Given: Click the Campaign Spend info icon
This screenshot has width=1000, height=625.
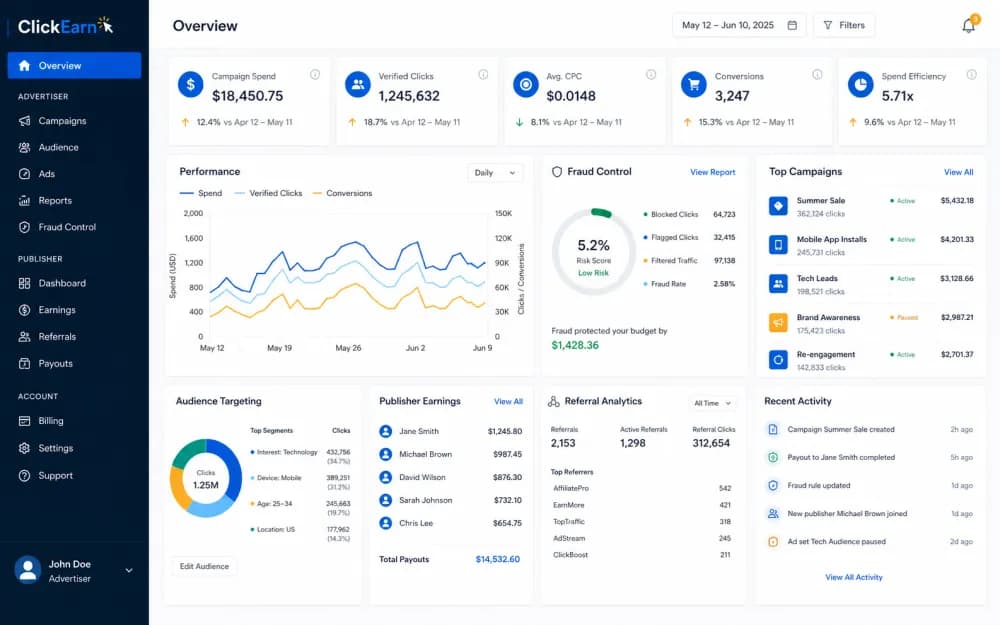Looking at the screenshot, I should 315,75.
